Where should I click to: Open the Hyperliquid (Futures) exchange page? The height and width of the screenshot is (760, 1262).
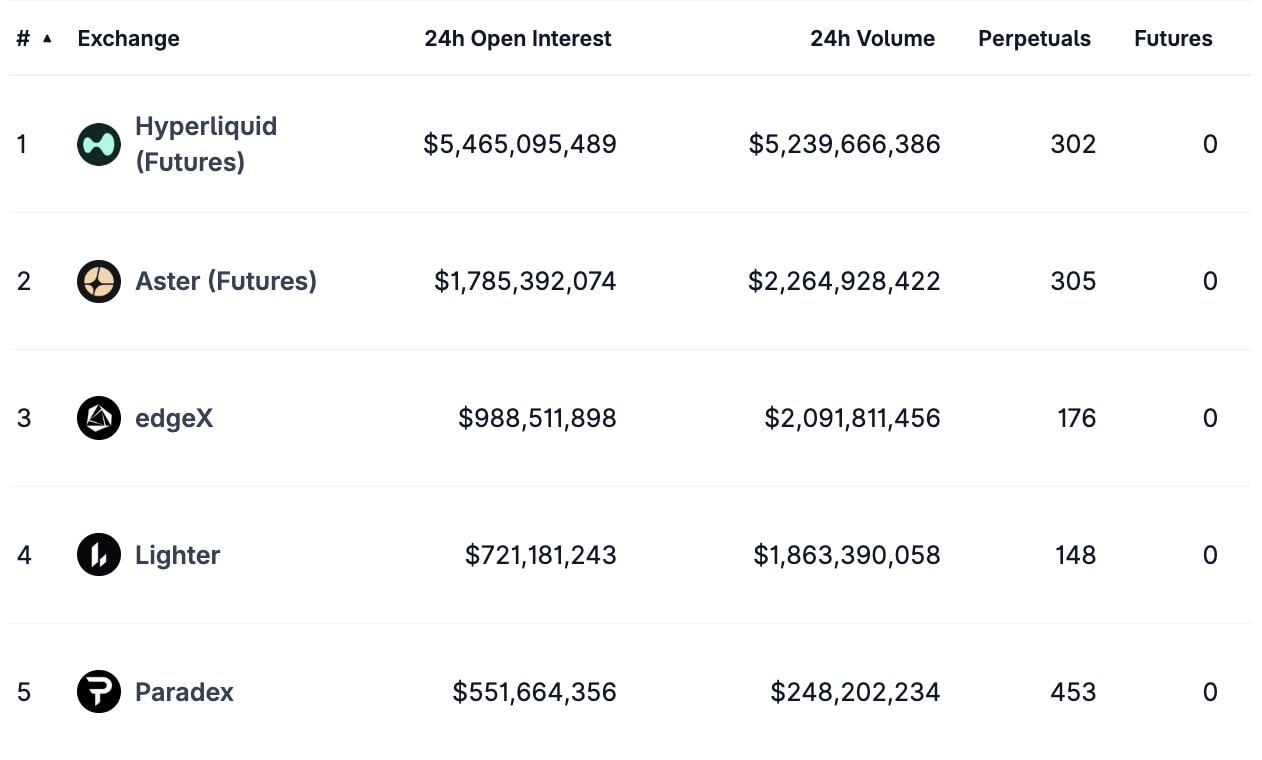point(205,143)
